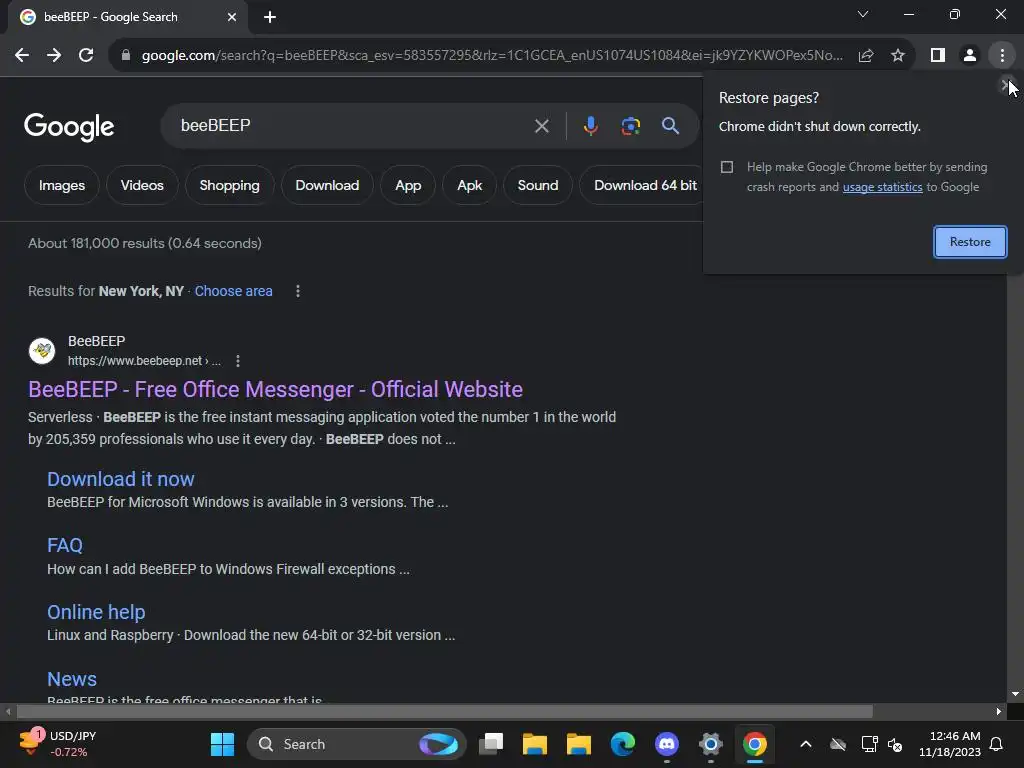Launch Microsoft Edge from the taskbar

622,744
